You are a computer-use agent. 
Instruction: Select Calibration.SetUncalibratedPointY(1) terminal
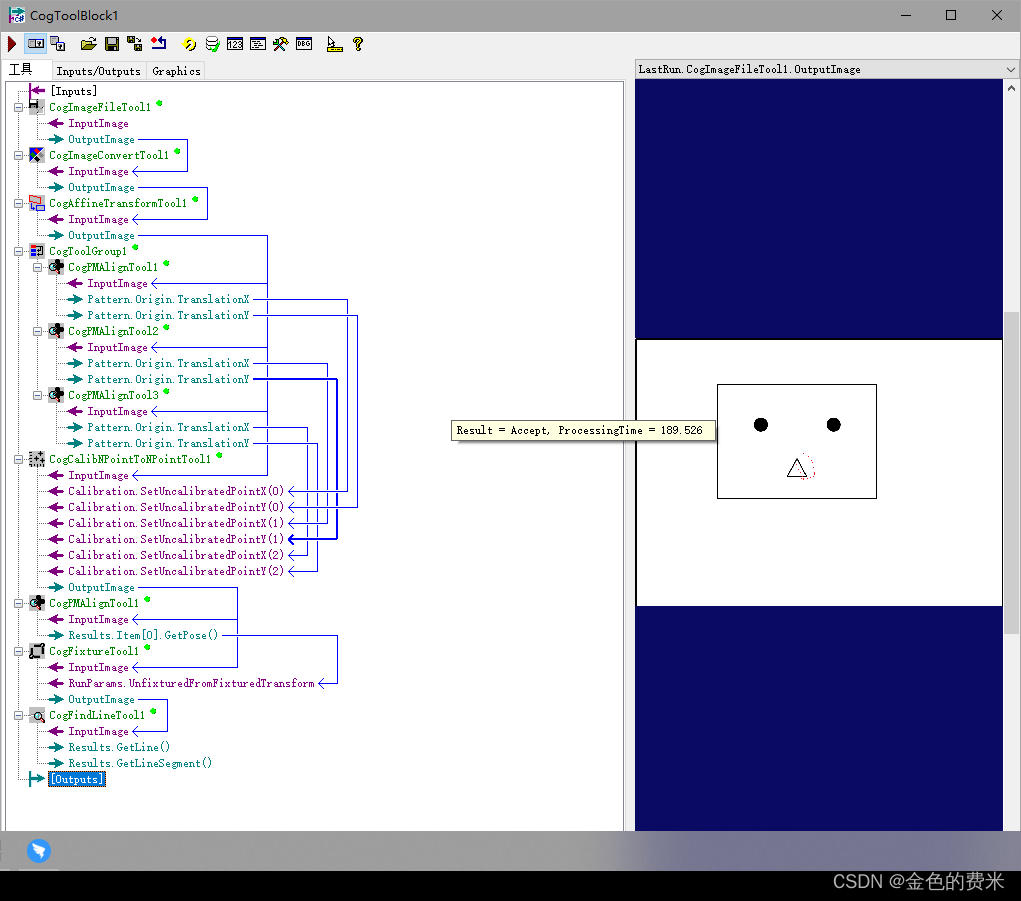pyautogui.click(x=176, y=539)
